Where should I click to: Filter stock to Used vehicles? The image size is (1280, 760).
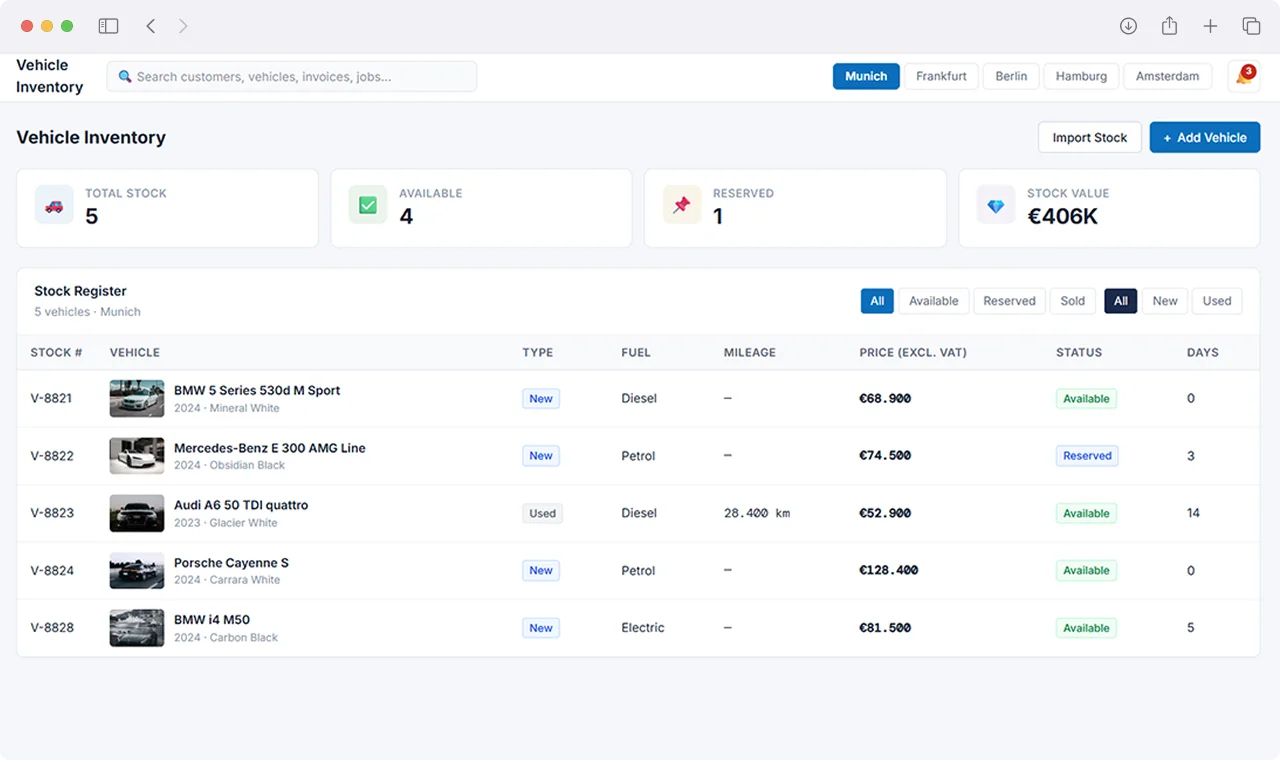point(1217,301)
